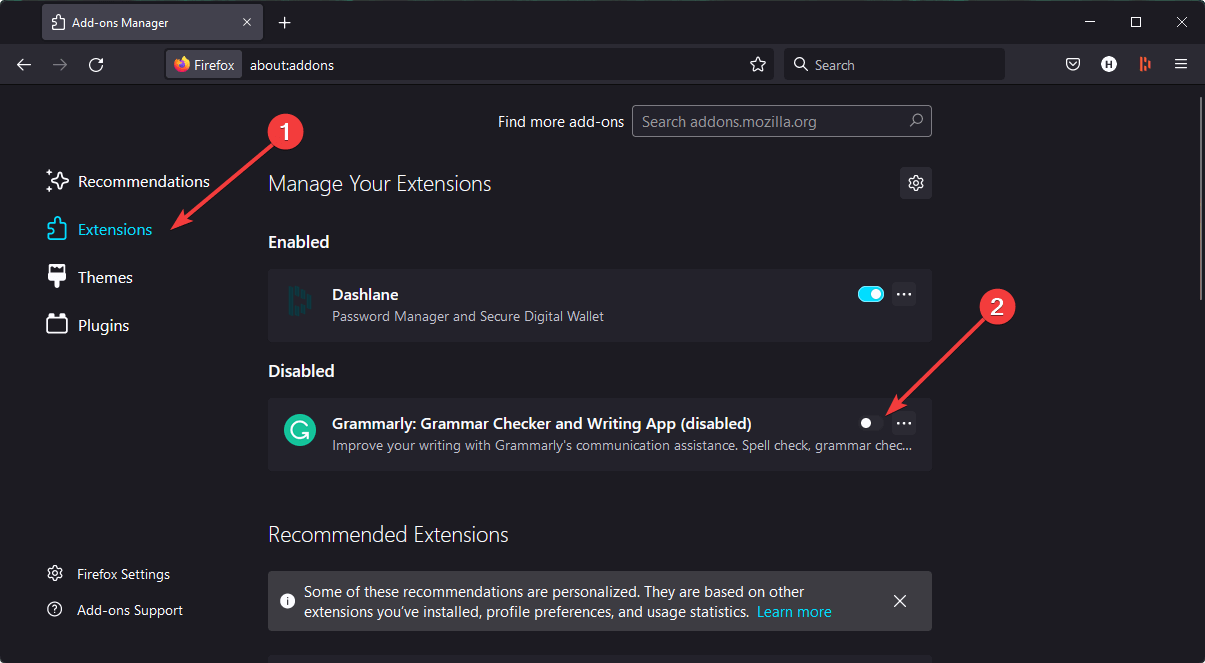
Task: Show the Plugins category
Action: click(x=87, y=325)
